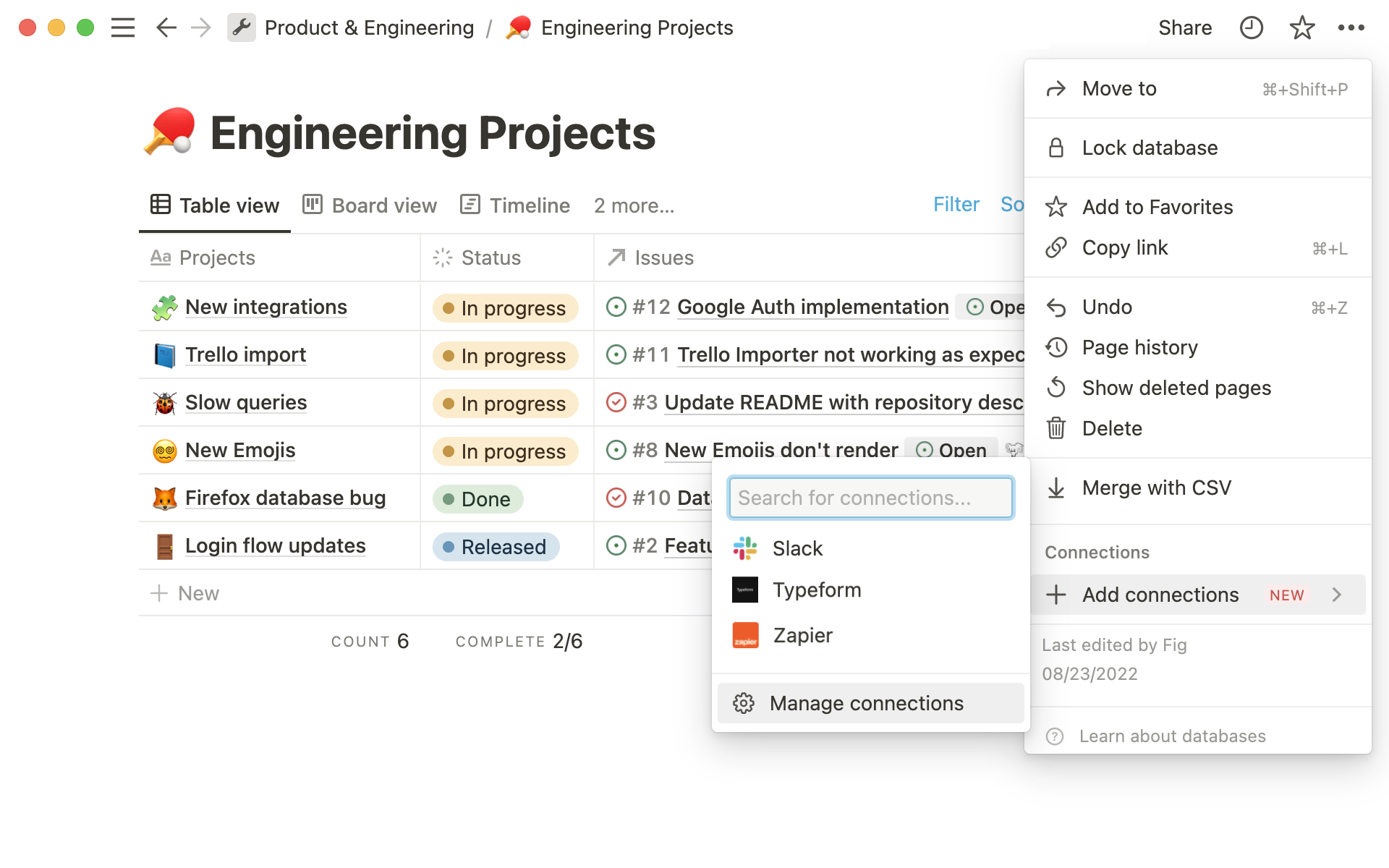Image resolution: width=1389 pixels, height=868 pixels.
Task: Open Manage connections settings
Action: 865,703
